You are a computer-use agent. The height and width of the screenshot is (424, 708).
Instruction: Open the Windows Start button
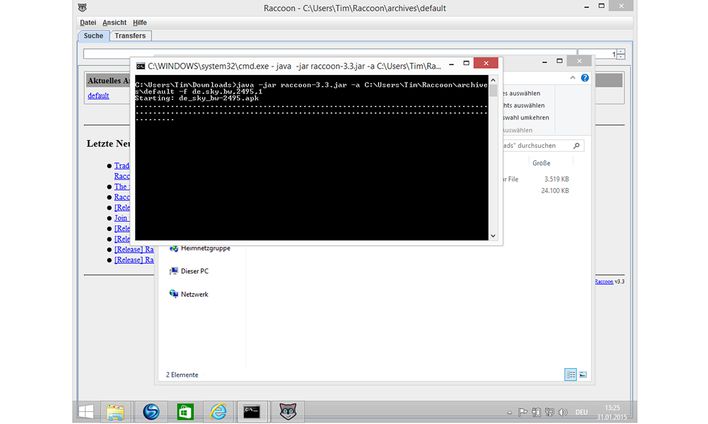(x=86, y=412)
